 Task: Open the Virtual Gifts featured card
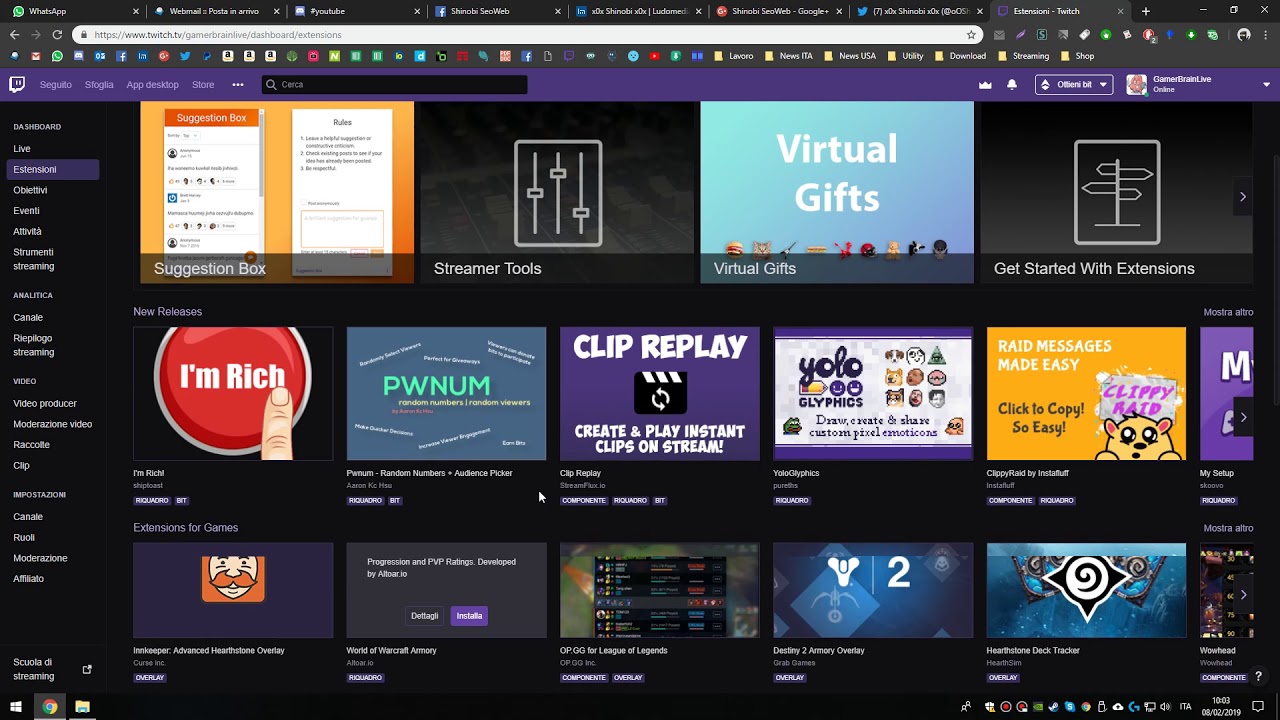coord(837,192)
